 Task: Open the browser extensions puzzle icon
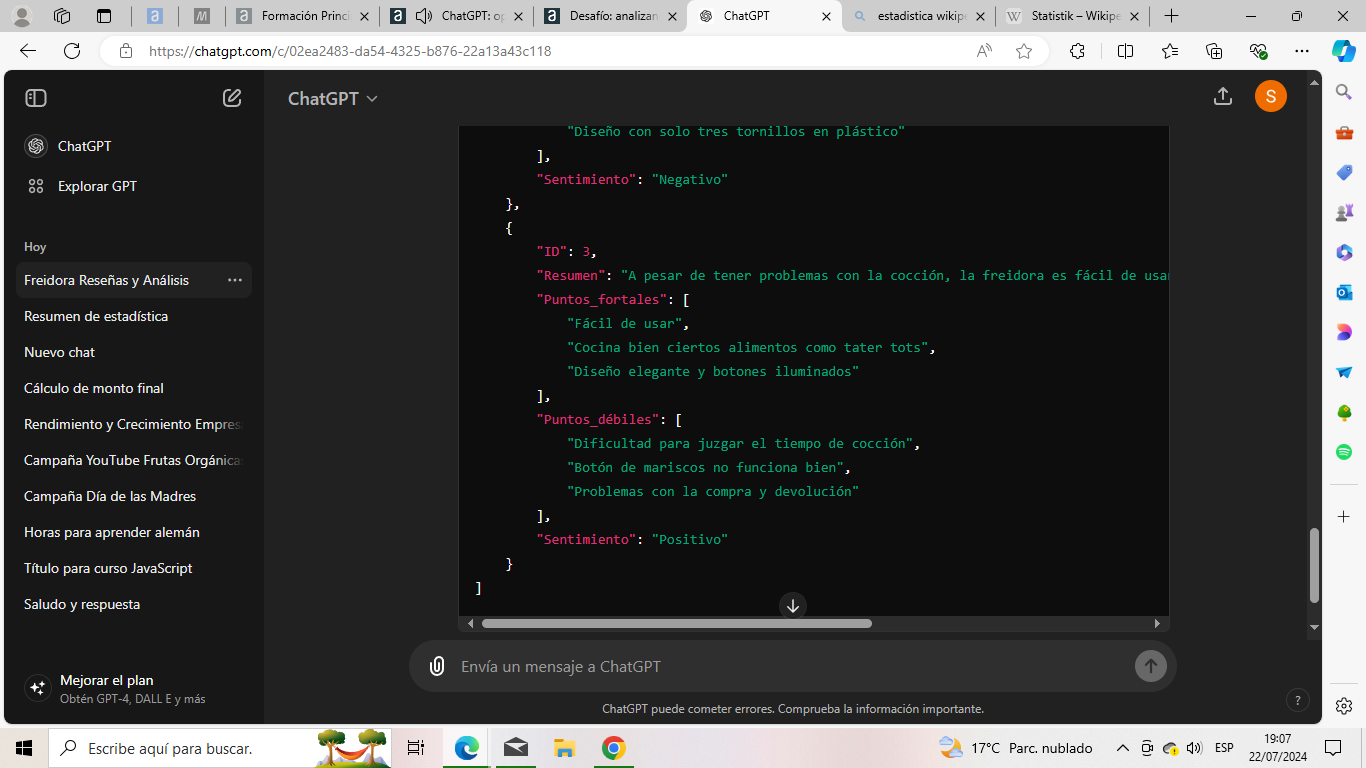pyautogui.click(x=1077, y=51)
